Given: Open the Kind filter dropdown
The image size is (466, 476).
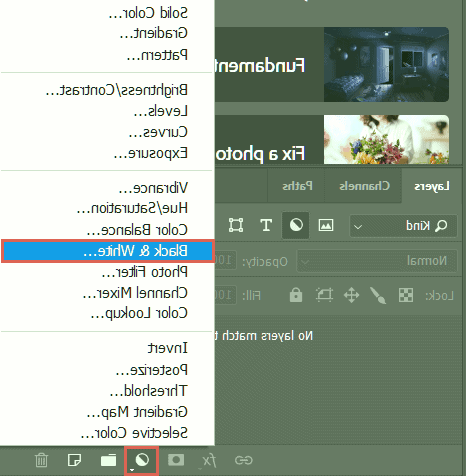Looking at the screenshot, I should [403, 226].
